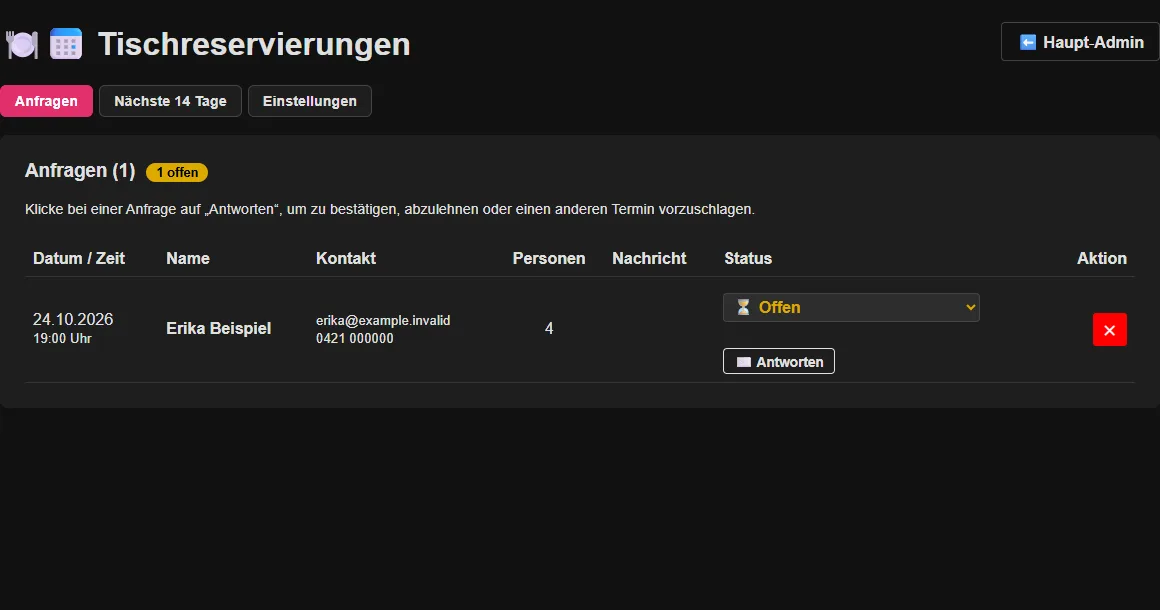
Task: Click the hourglass icon in the status dropdown
Action: click(743, 308)
